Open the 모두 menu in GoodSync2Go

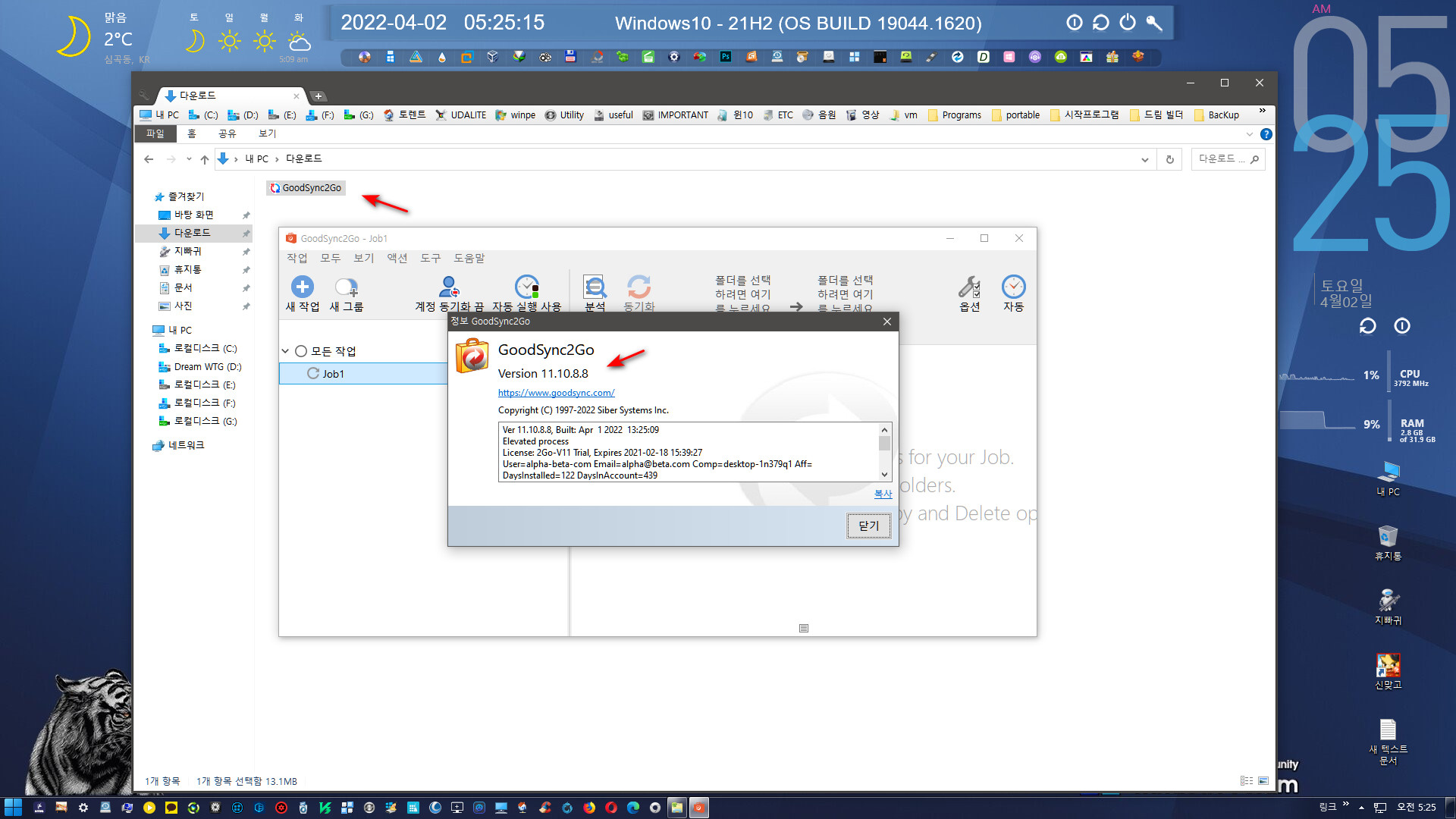[x=331, y=258]
